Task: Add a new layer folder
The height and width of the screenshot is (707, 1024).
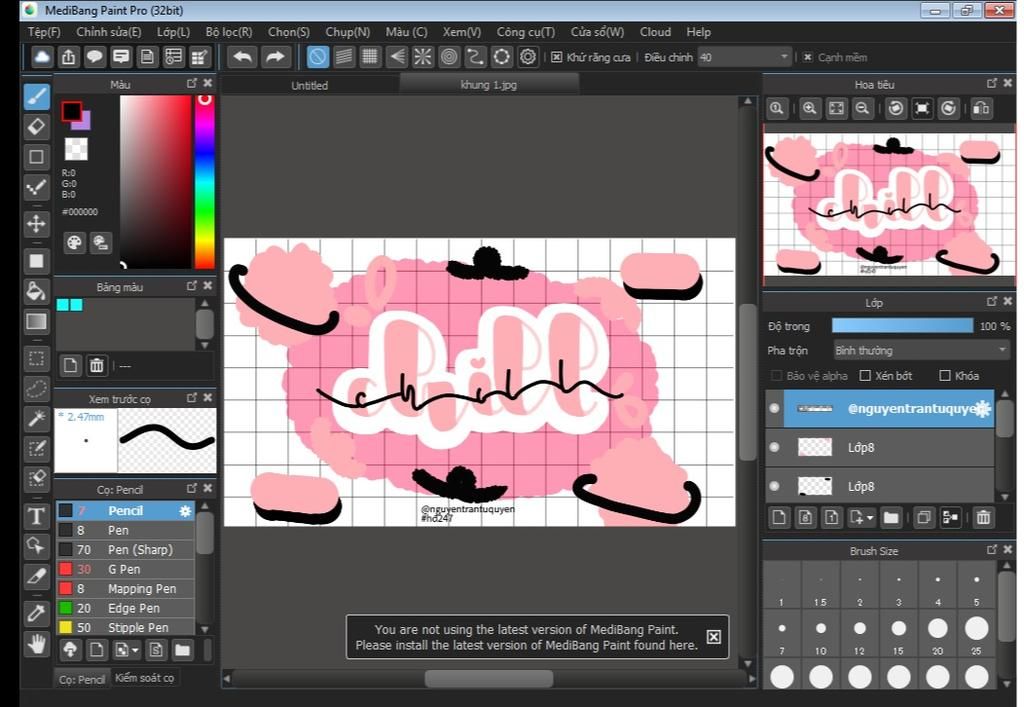Action: (x=891, y=518)
